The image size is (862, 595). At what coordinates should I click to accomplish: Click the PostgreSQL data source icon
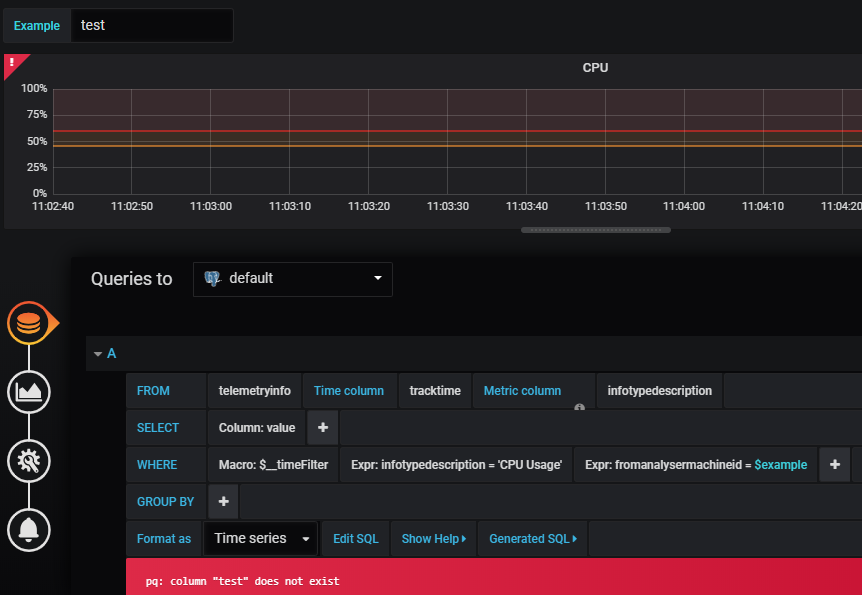click(213, 279)
